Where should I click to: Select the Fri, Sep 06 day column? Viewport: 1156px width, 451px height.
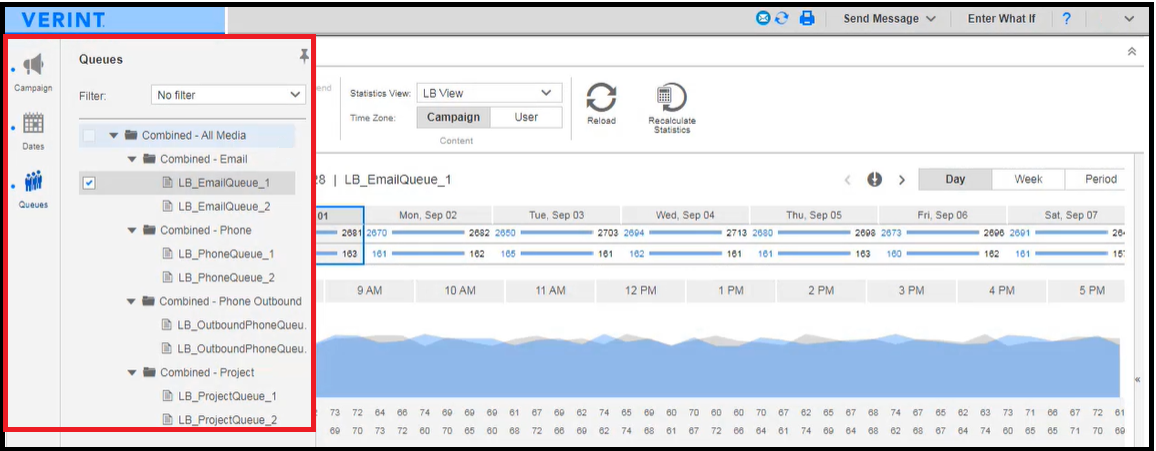coord(942,215)
